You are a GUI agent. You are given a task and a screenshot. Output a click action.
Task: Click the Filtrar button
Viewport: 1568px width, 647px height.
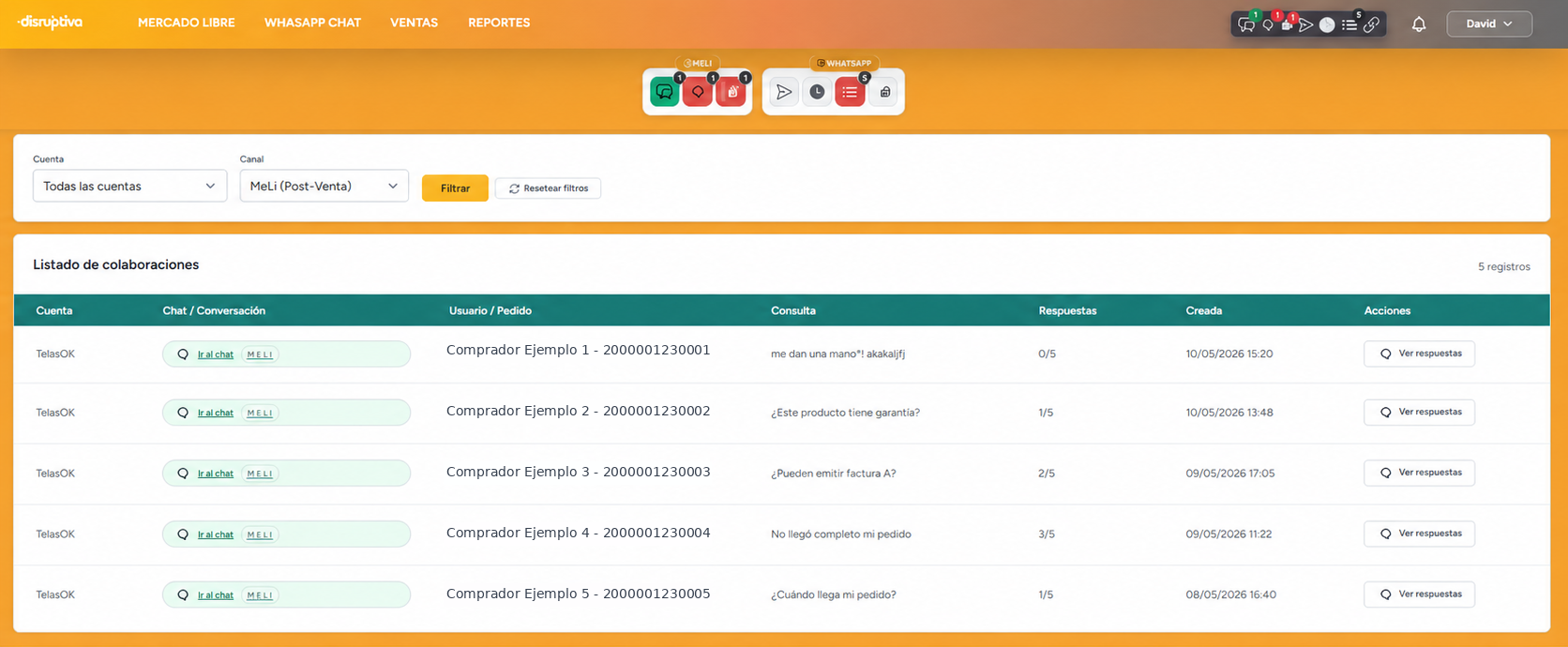[455, 188]
